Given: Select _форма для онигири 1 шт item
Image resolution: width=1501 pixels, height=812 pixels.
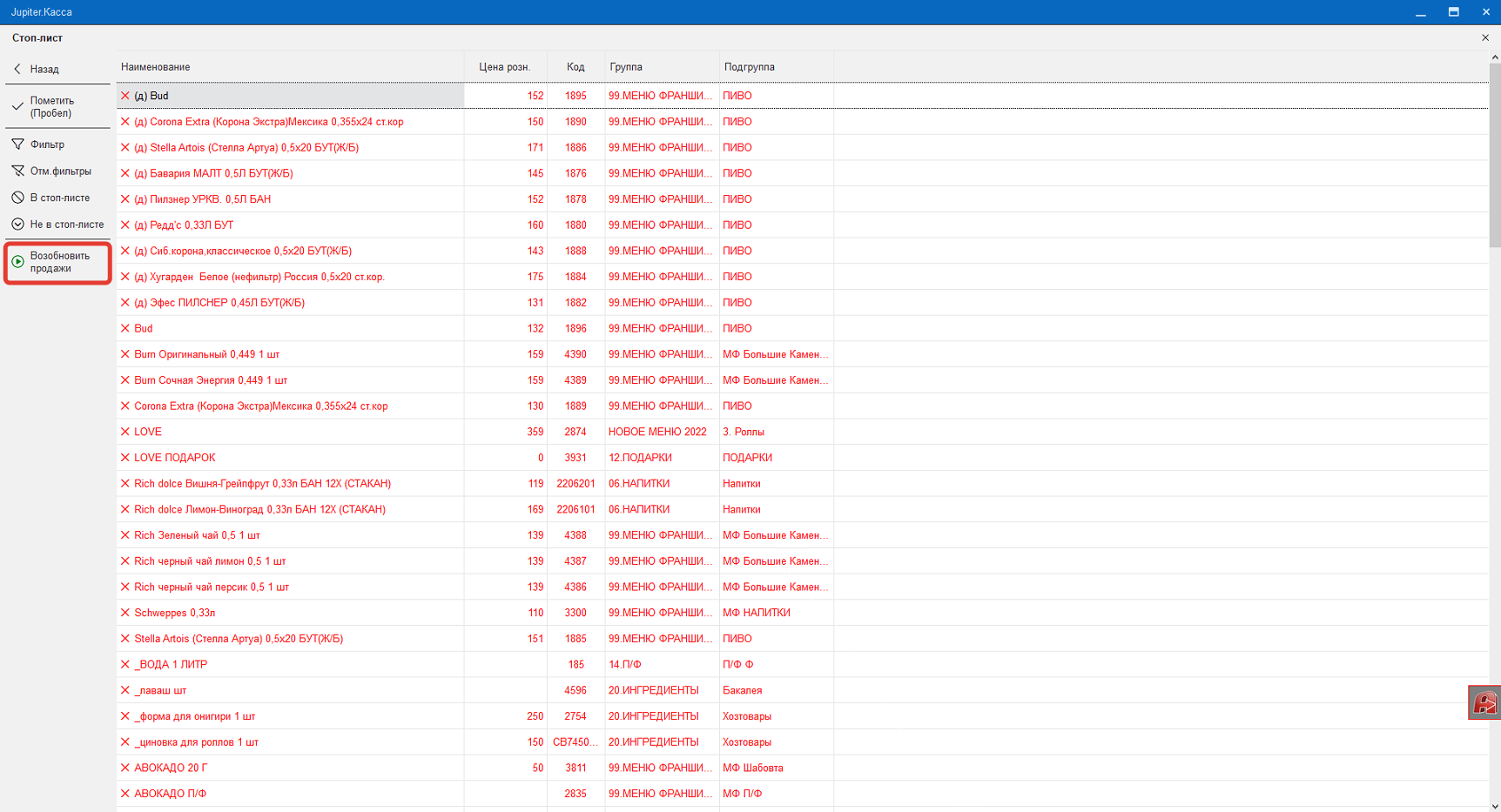Looking at the screenshot, I should [195, 716].
